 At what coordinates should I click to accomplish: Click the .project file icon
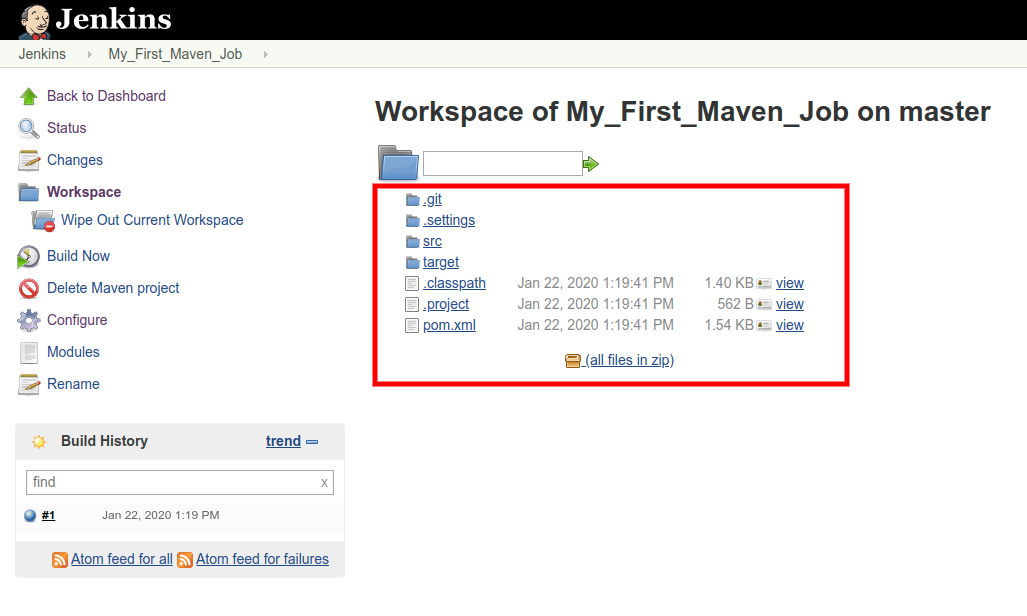[x=412, y=305]
